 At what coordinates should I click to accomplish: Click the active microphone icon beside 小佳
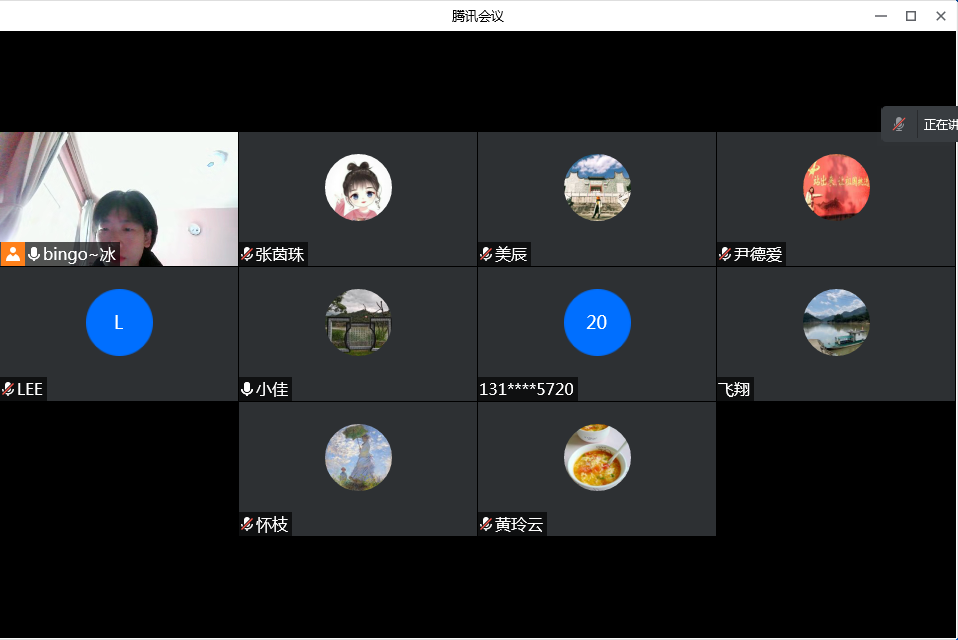[x=247, y=389]
